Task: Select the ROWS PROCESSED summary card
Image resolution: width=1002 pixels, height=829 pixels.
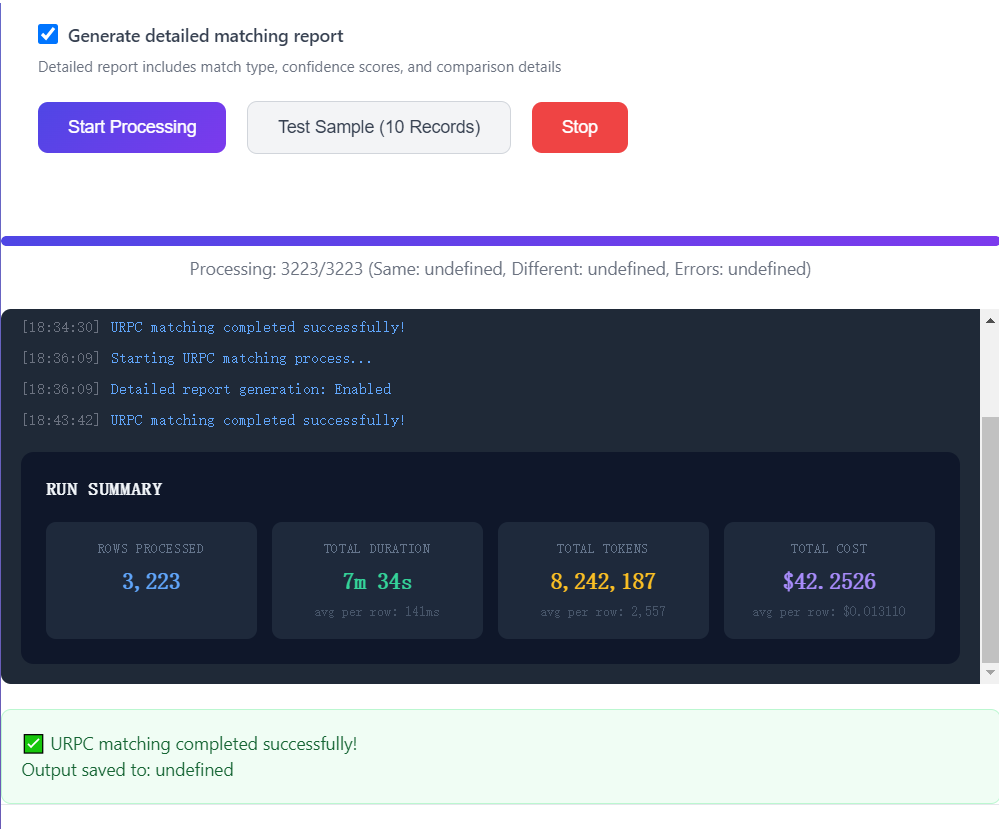Action: (151, 580)
